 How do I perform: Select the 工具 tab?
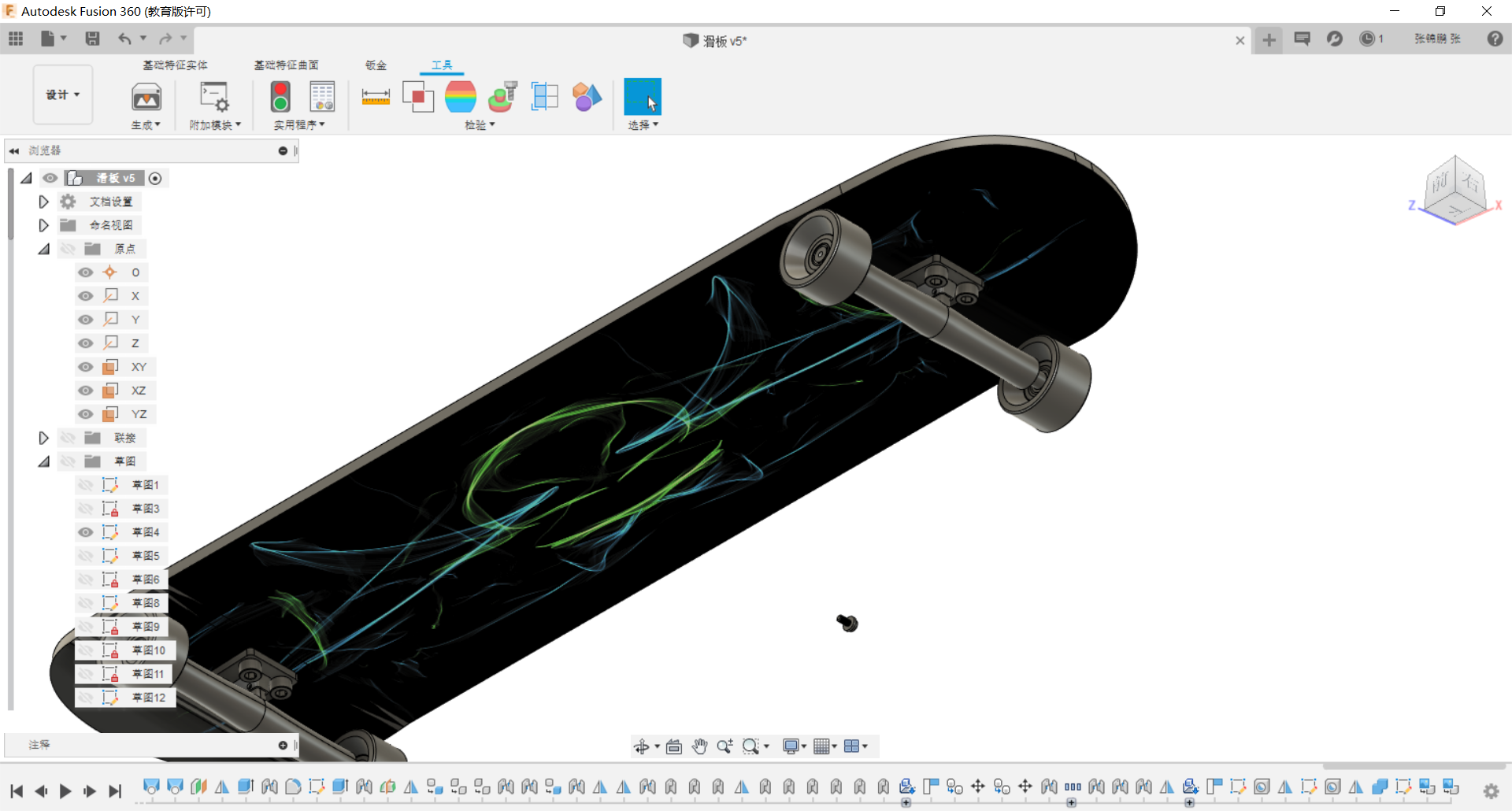[x=442, y=65]
